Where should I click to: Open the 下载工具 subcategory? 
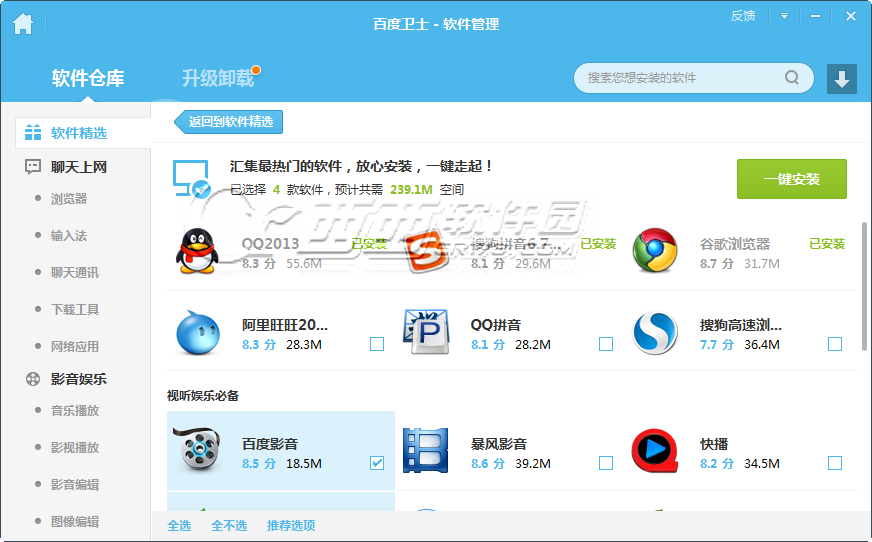(75, 310)
